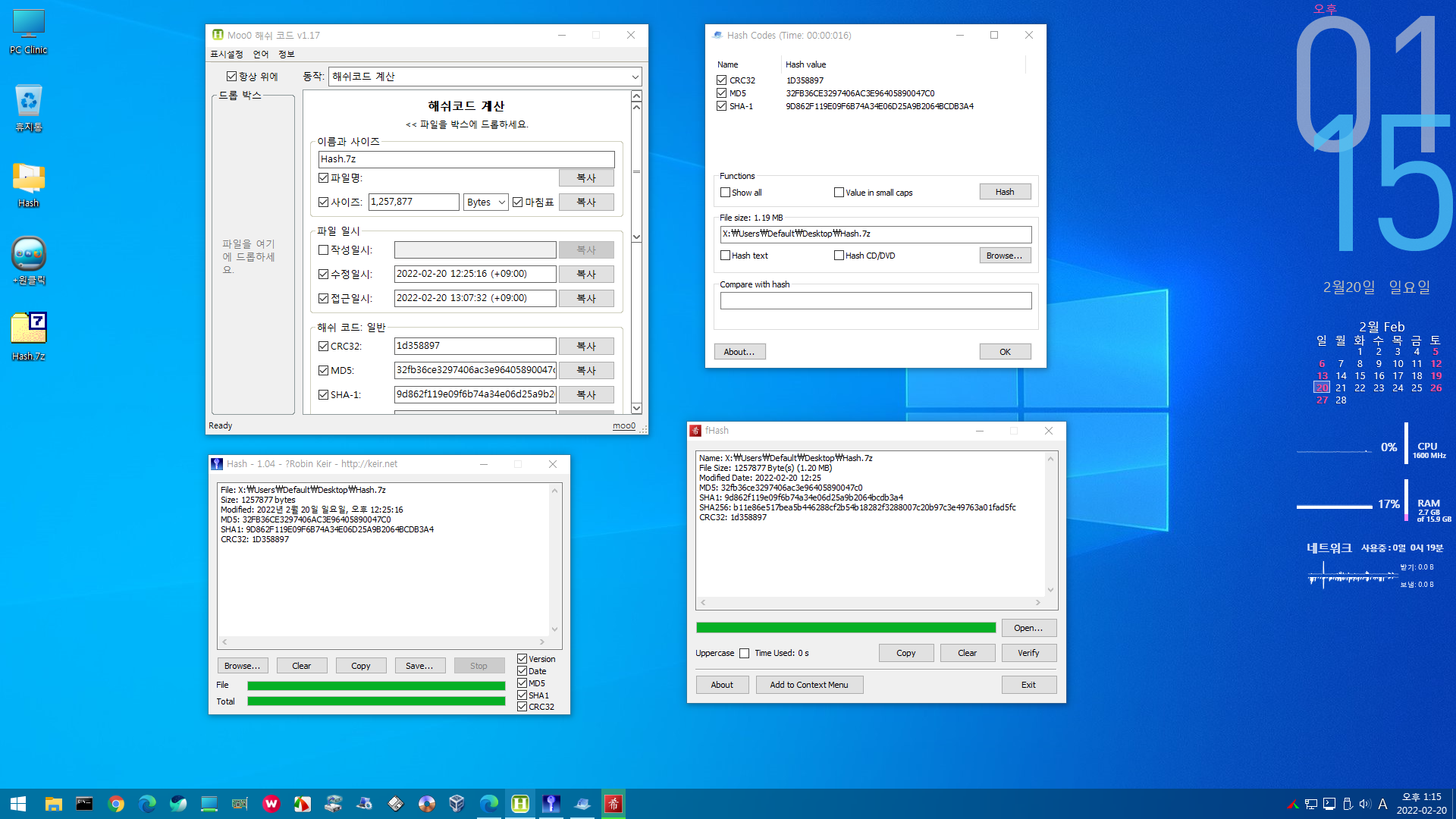The width and height of the screenshot is (1456, 819).
Task: Click the File progress bar in Hash 1.04
Action: click(x=376, y=686)
